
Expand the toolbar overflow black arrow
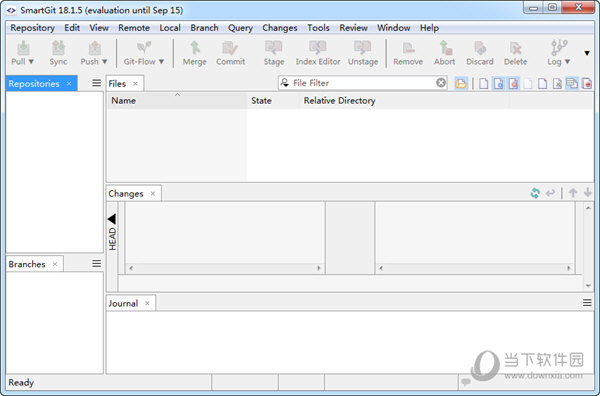pos(587,53)
